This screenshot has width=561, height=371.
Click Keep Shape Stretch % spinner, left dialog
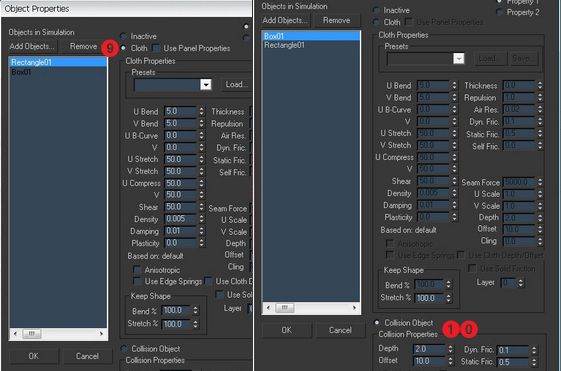click(196, 324)
